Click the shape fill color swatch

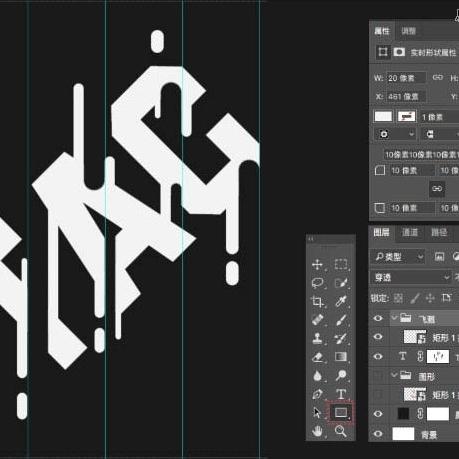click(x=383, y=117)
